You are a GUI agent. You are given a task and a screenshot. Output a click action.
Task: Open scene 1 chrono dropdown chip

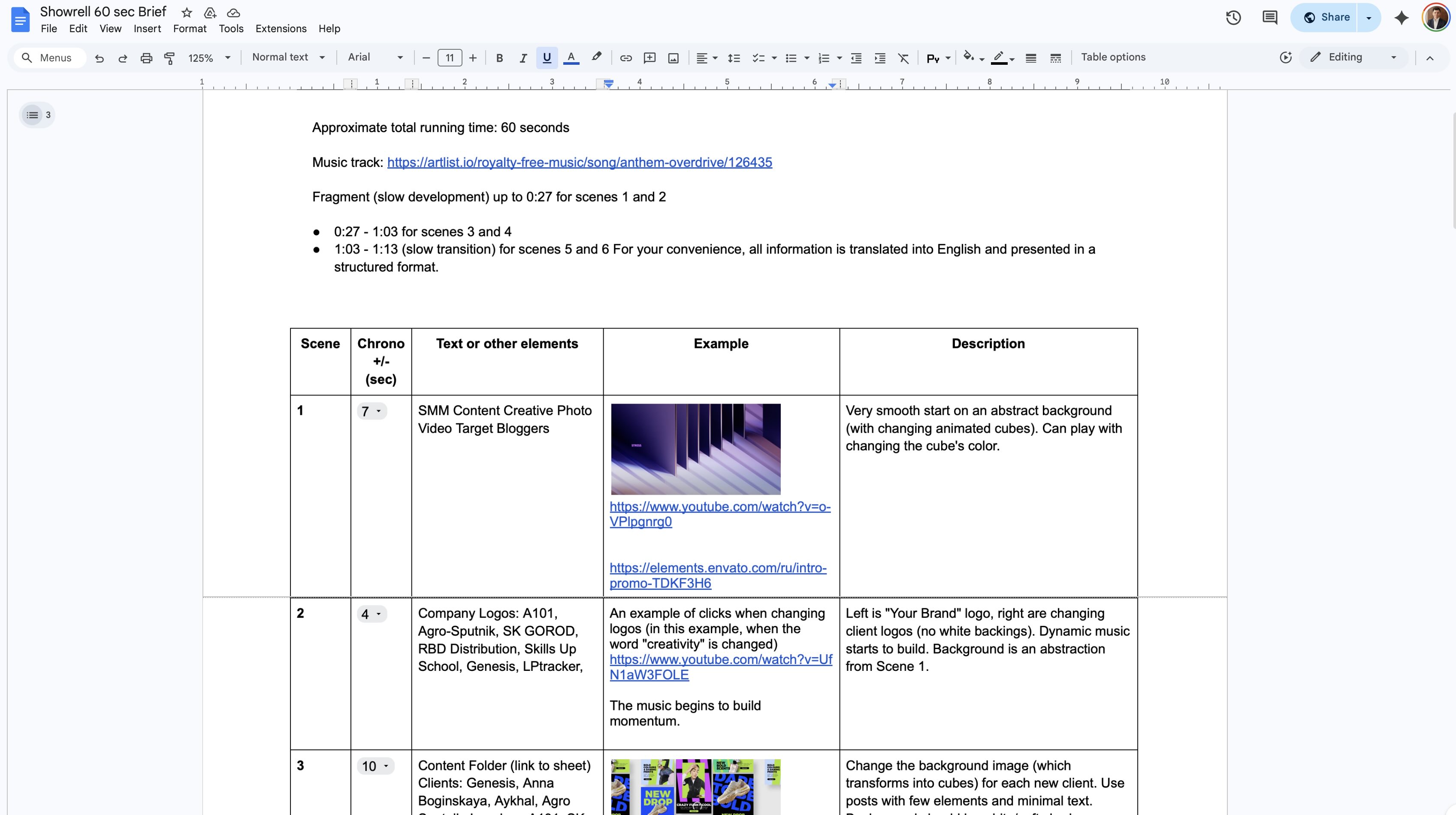372,411
